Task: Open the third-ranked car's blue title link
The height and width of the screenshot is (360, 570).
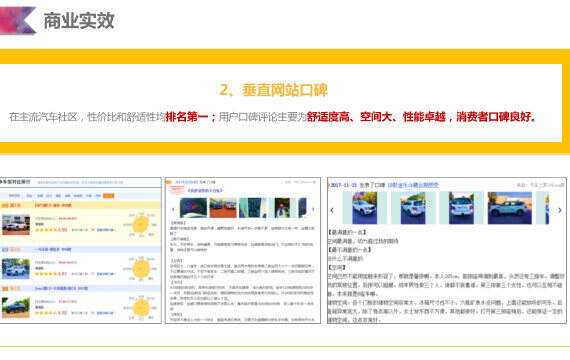Action: point(61,288)
